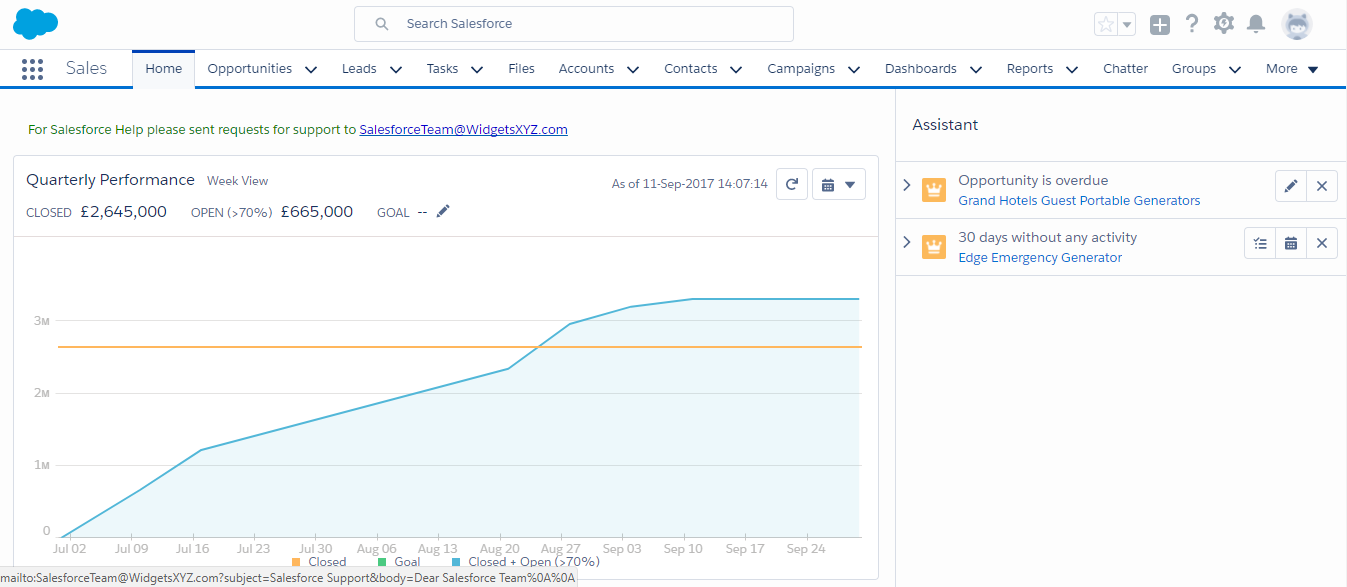Click the SalesforceTeam@WidgetsXYZ.com email link
Screen dimensions: 1347x587
(464, 129)
